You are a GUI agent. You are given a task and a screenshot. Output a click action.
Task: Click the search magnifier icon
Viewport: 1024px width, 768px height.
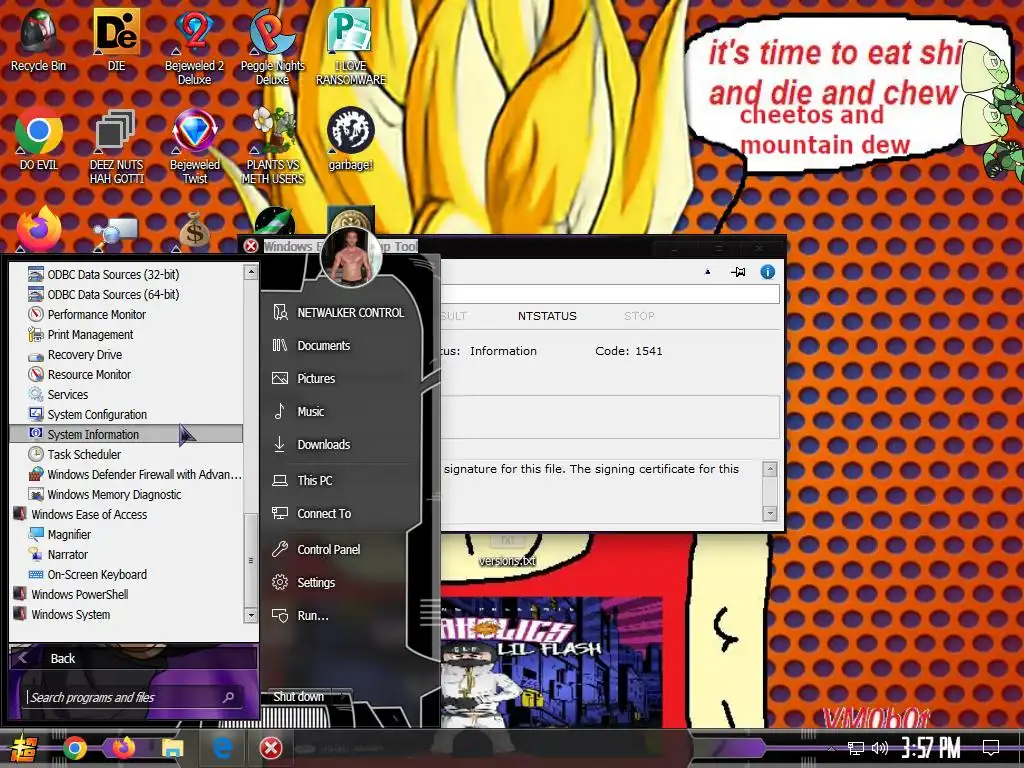point(229,697)
